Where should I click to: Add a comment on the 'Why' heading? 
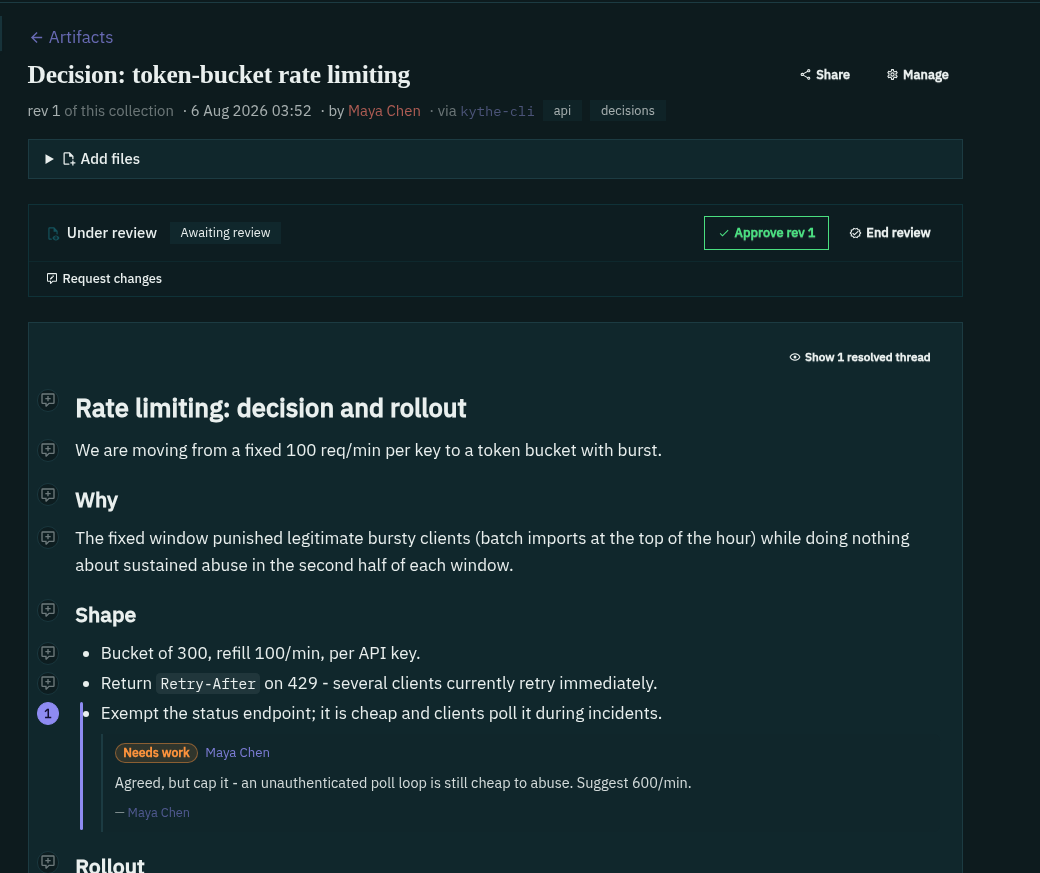(48, 495)
